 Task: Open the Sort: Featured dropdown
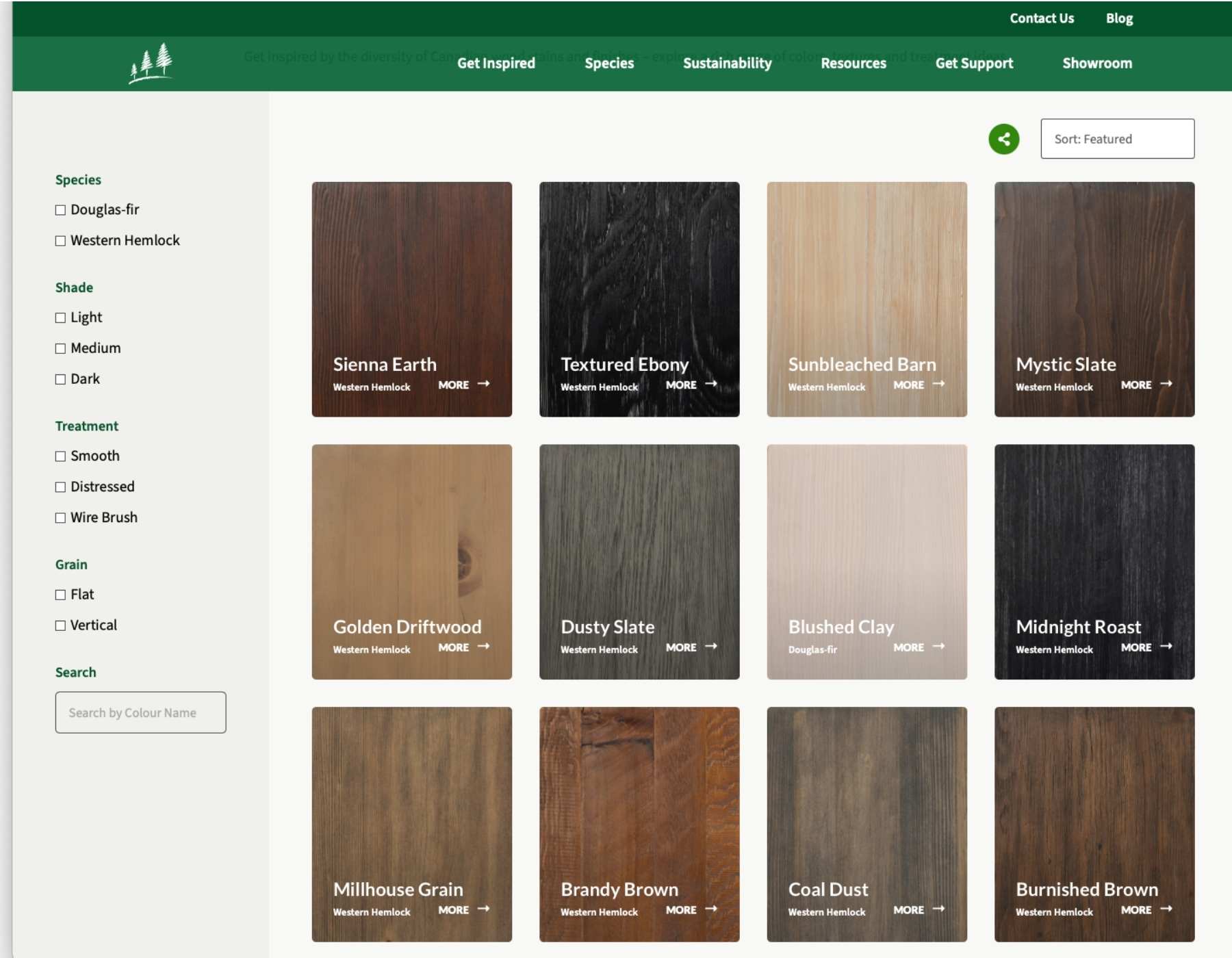pyautogui.click(x=1117, y=139)
